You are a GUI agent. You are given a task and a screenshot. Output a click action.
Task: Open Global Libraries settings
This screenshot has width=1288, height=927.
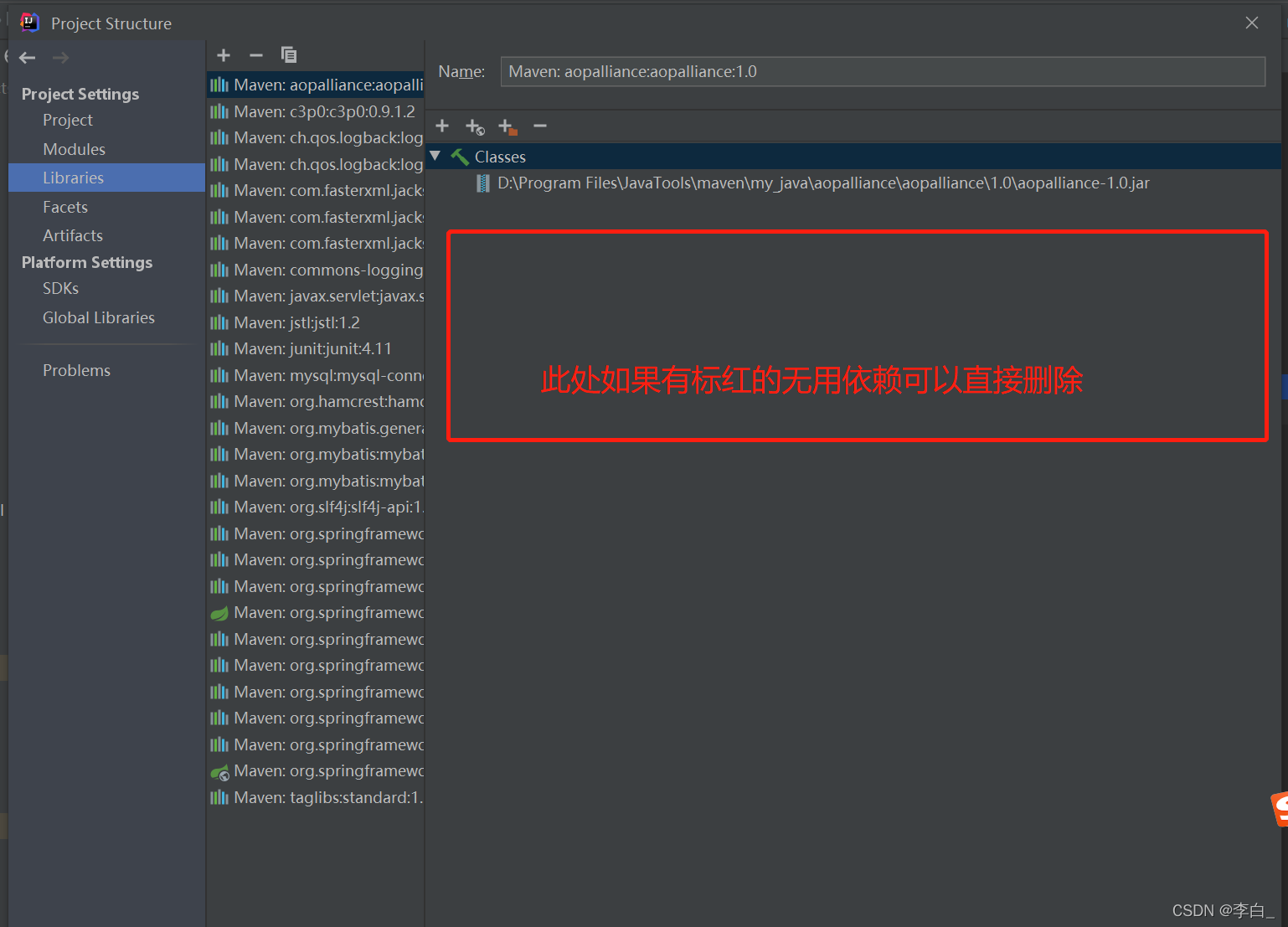coord(99,317)
